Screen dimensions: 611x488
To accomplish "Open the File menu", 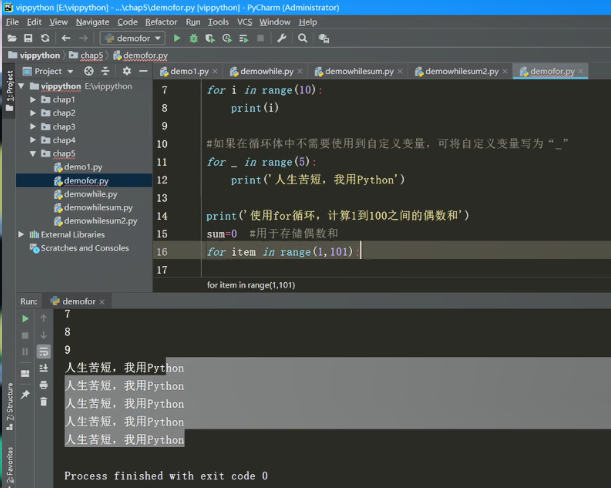I will click(12, 22).
